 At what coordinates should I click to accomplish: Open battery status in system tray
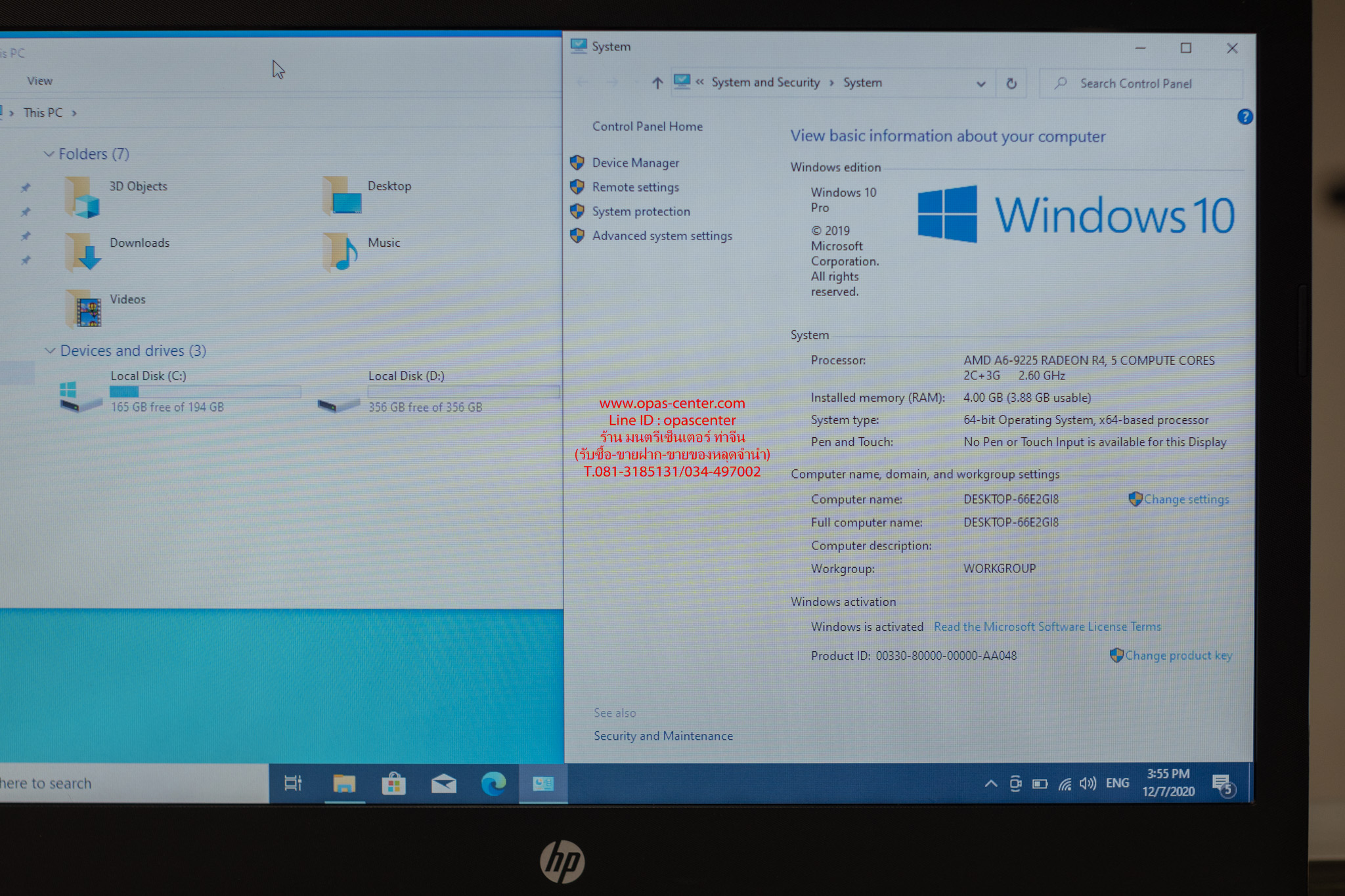pos(1040,784)
